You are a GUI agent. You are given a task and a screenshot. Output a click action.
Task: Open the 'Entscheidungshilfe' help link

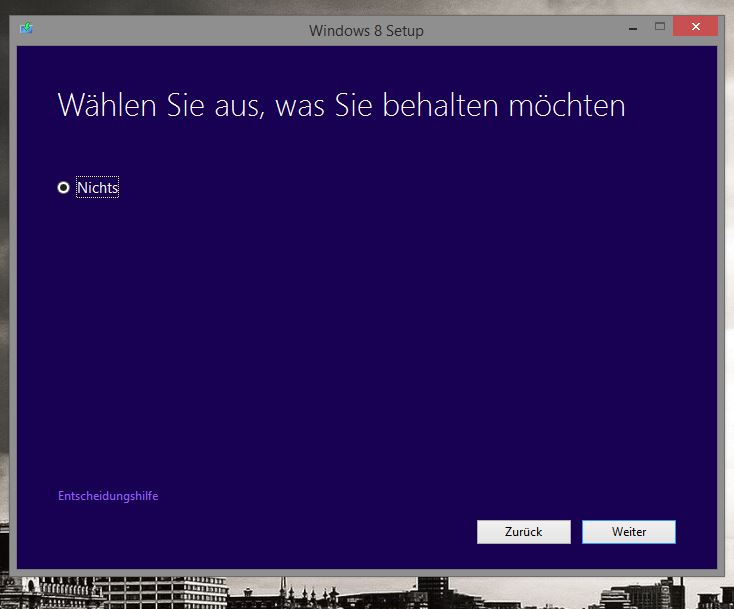[108, 496]
